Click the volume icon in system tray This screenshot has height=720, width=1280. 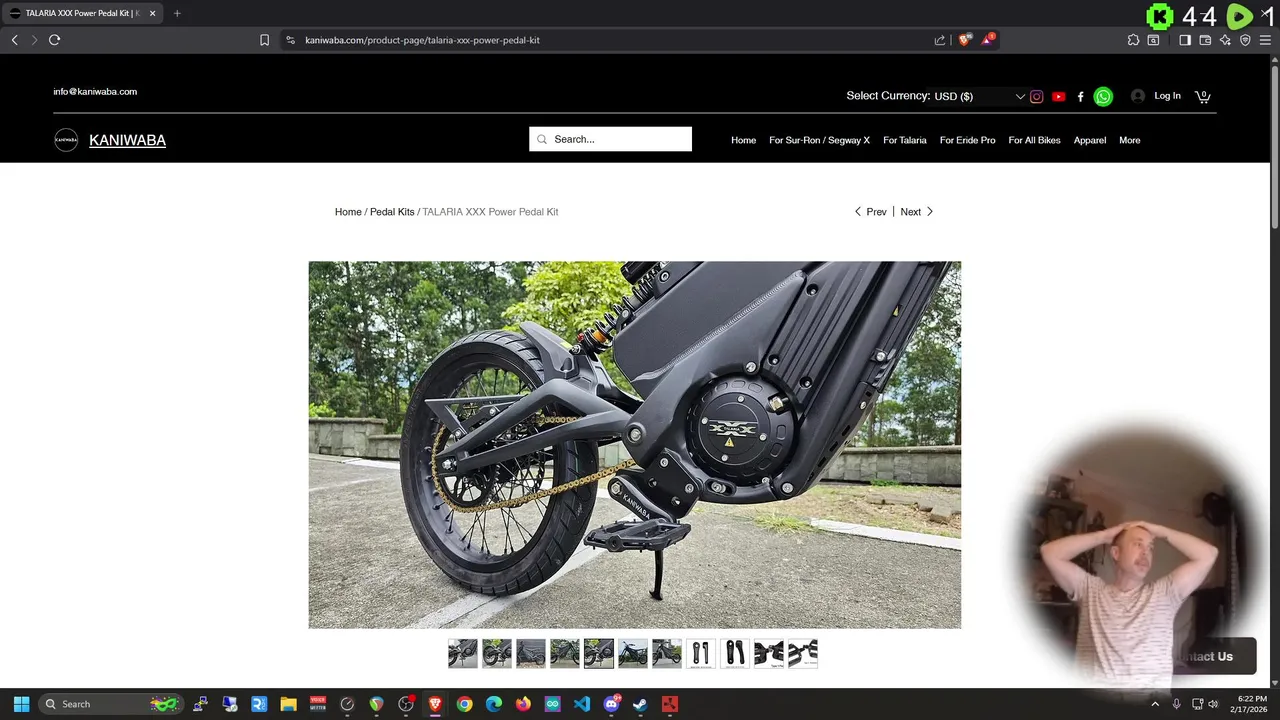pos(1214,704)
